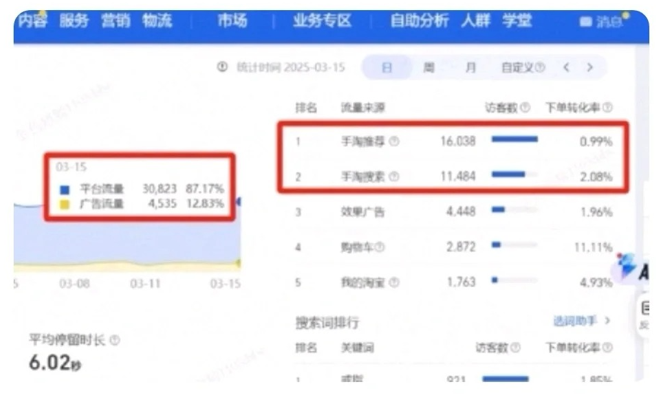Click the 手淘推荐 traffic source
This screenshot has width=656, height=398.
pos(363,141)
